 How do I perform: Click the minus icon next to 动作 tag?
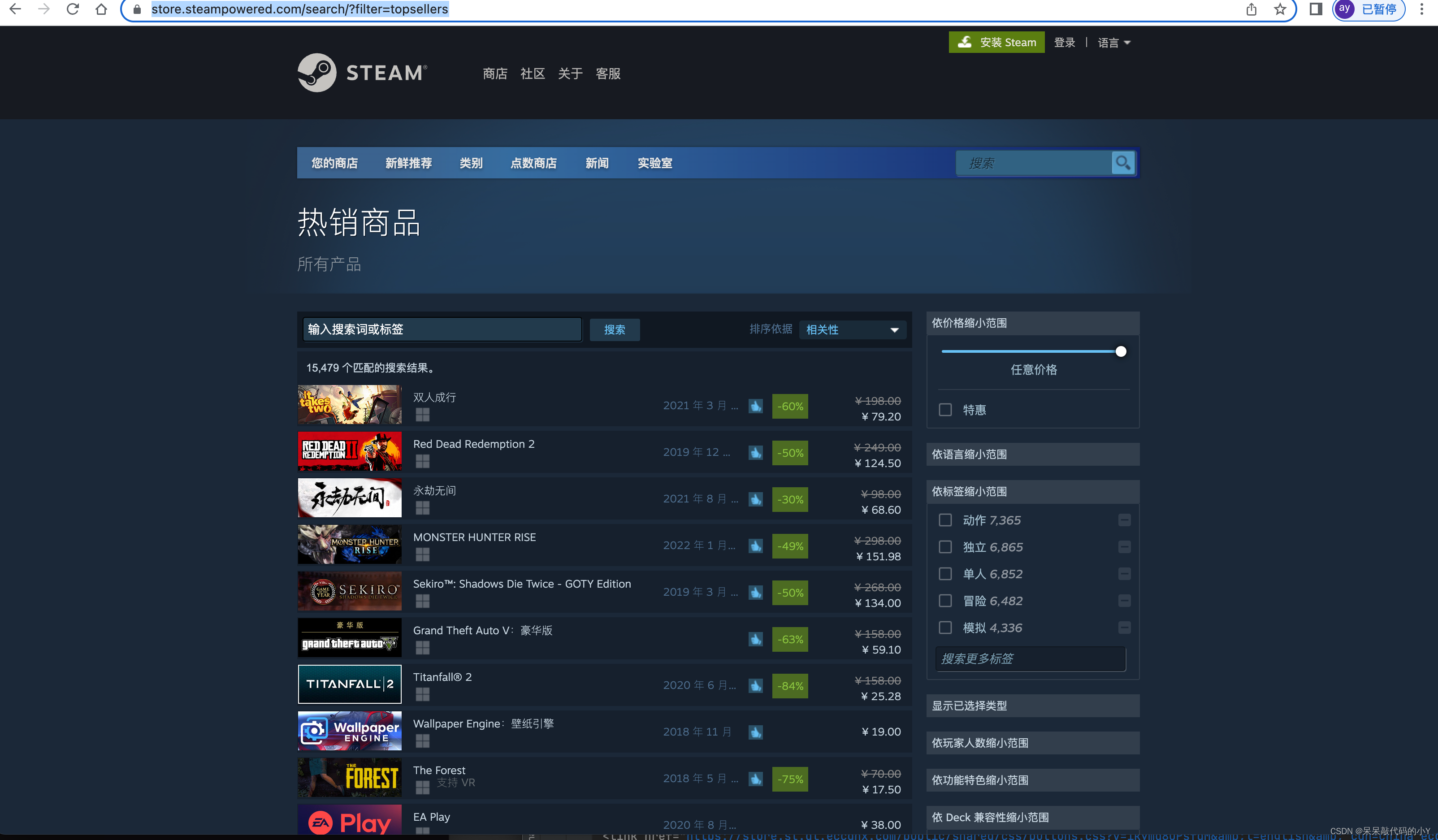pyautogui.click(x=1124, y=520)
